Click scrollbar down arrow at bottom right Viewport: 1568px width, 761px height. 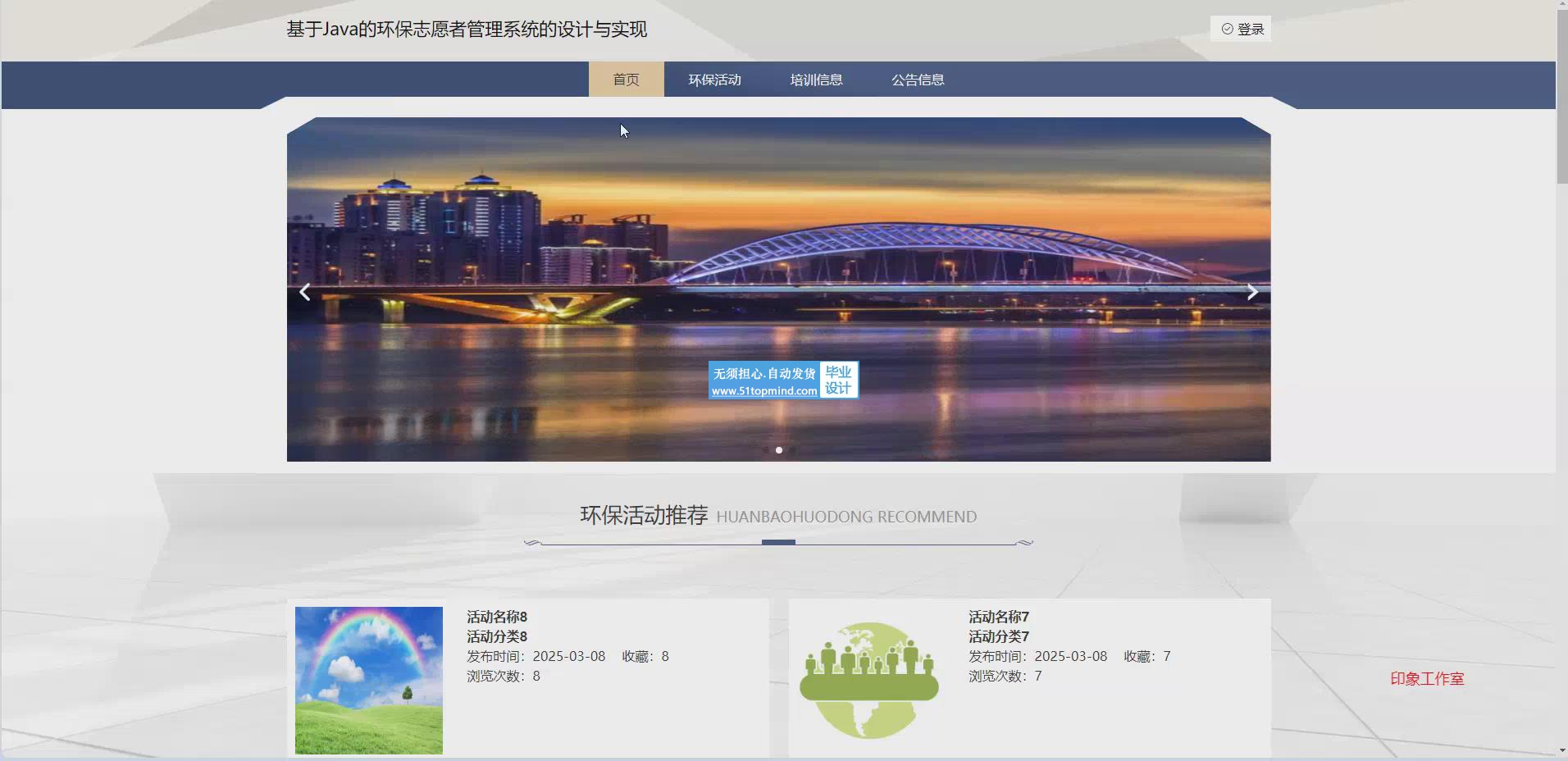pyautogui.click(x=1561, y=750)
